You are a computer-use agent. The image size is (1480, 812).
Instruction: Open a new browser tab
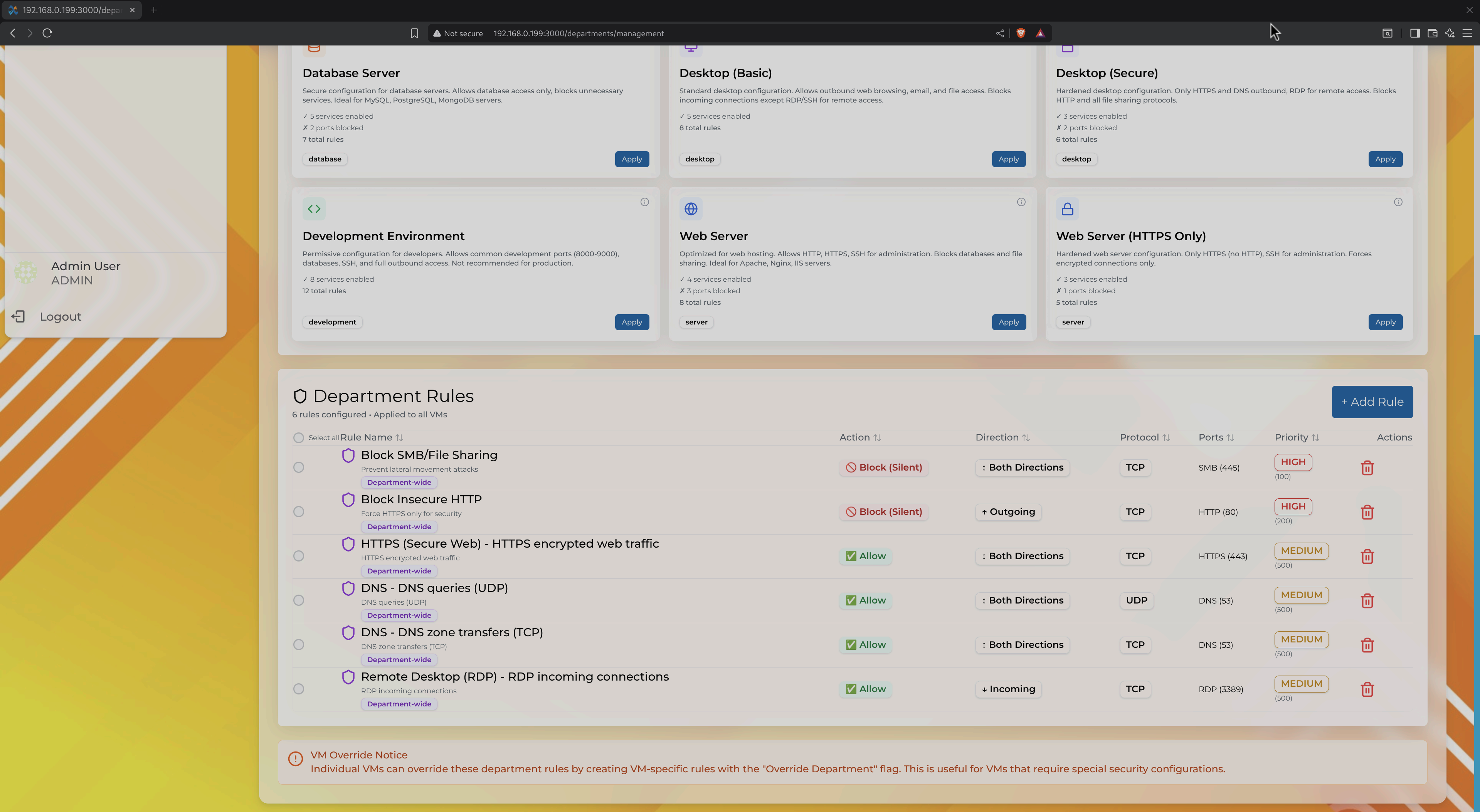tap(153, 10)
